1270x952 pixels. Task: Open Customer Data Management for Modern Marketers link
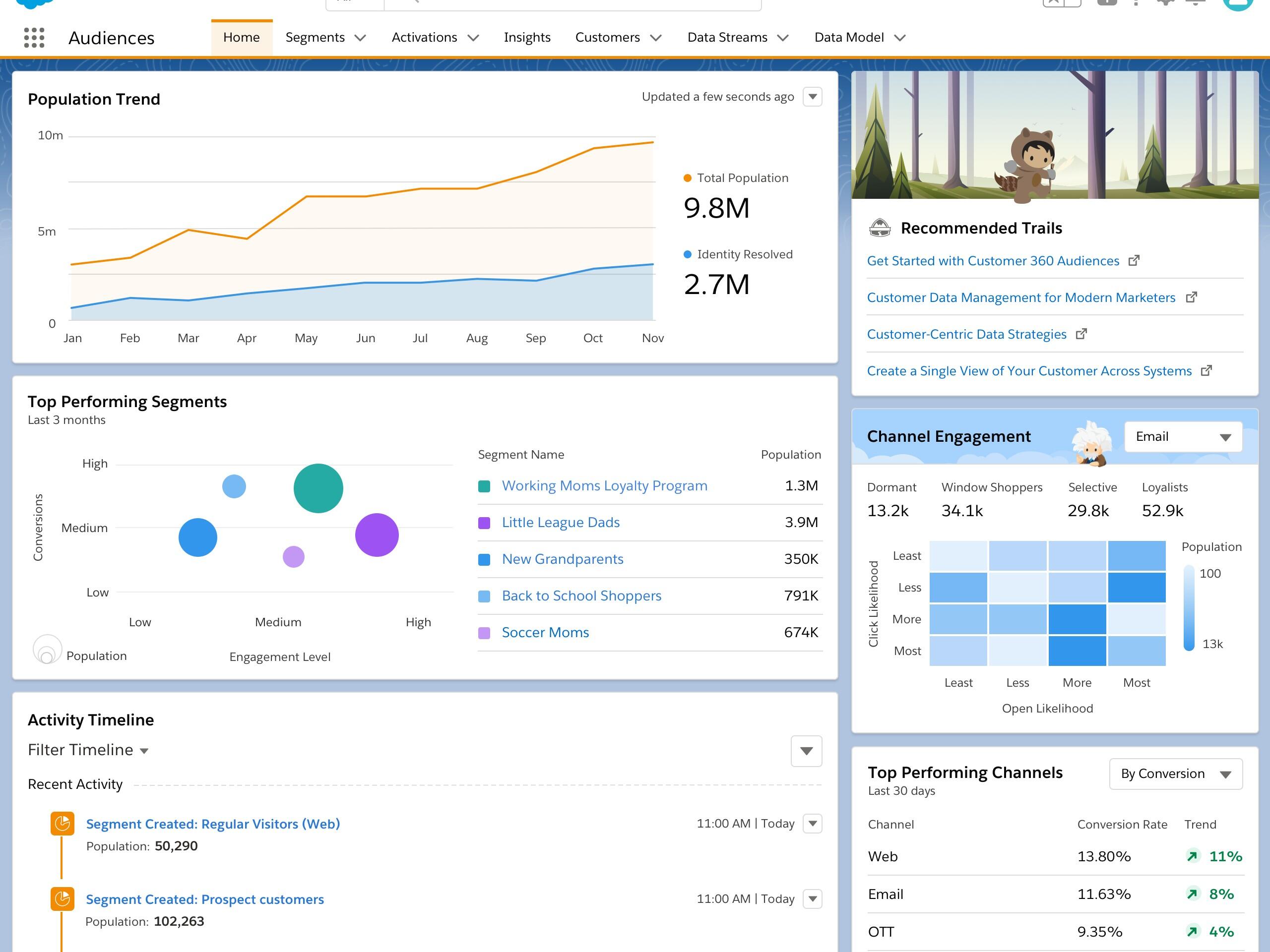(x=1021, y=297)
